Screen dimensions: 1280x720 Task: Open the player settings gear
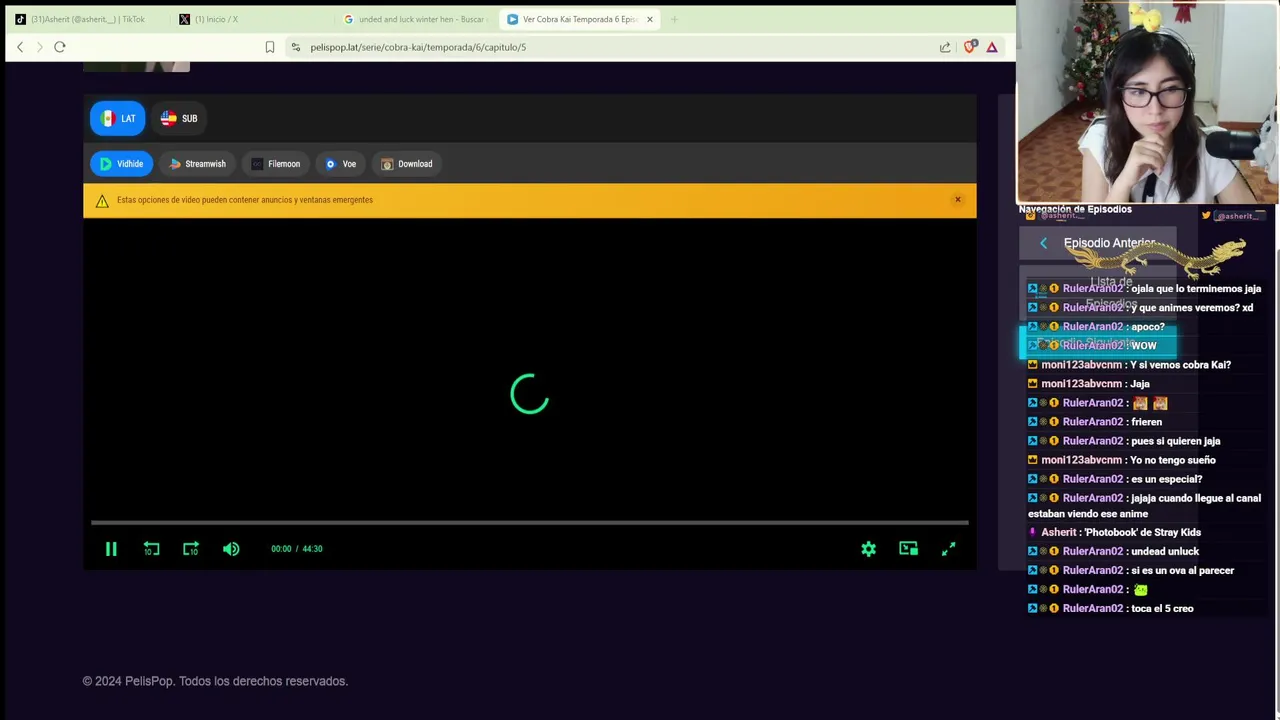coord(868,549)
